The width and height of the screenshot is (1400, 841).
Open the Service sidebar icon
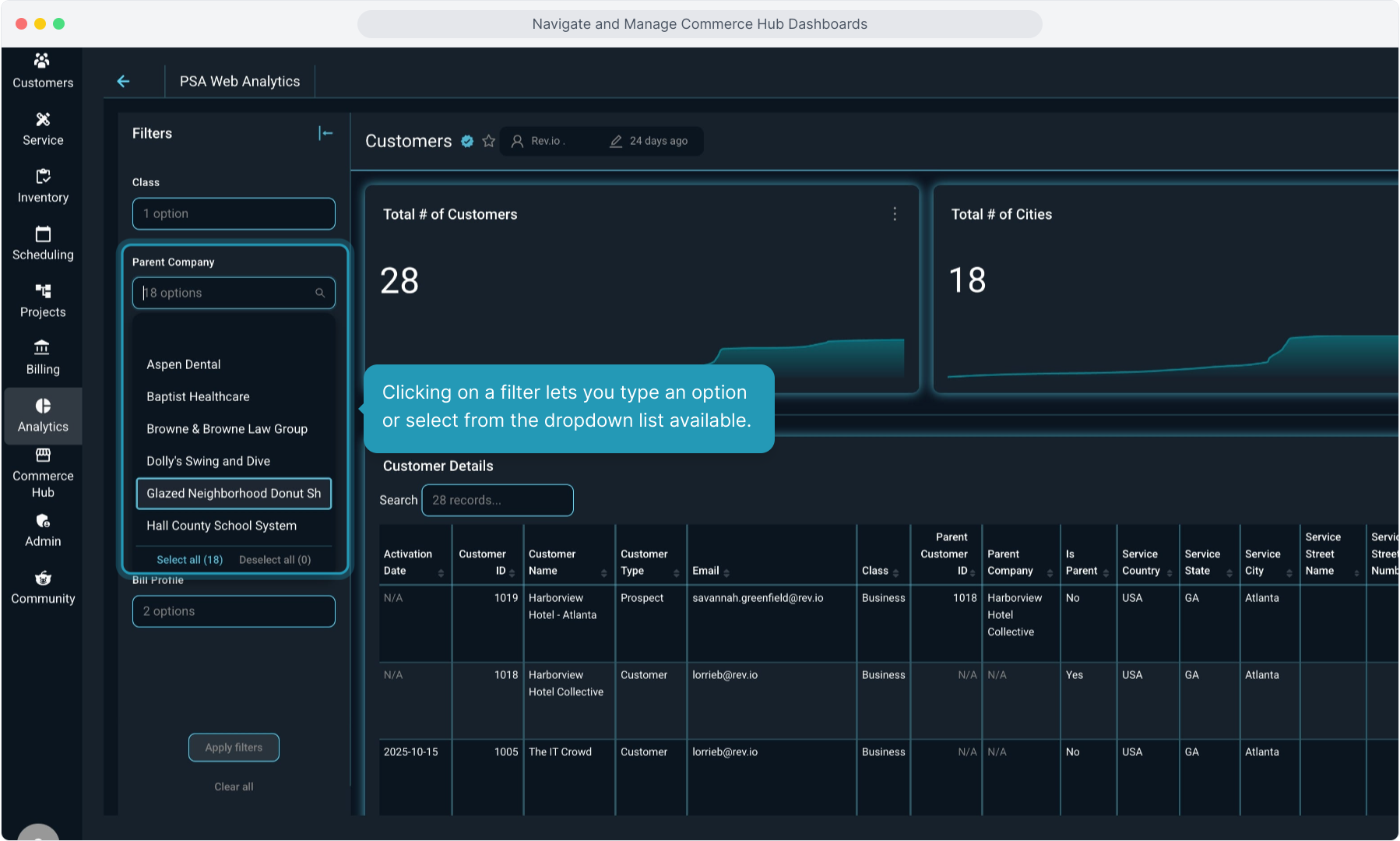coord(43,128)
